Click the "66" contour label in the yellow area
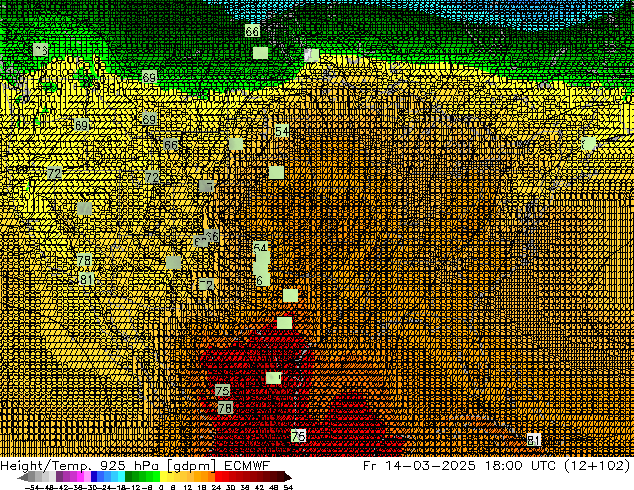634x490 pixels. pyautogui.click(x=171, y=145)
